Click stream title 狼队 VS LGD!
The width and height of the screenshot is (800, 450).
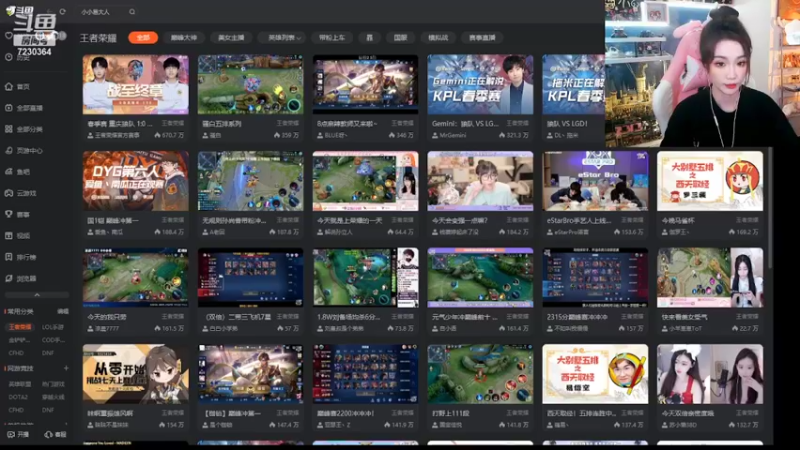[567, 123]
